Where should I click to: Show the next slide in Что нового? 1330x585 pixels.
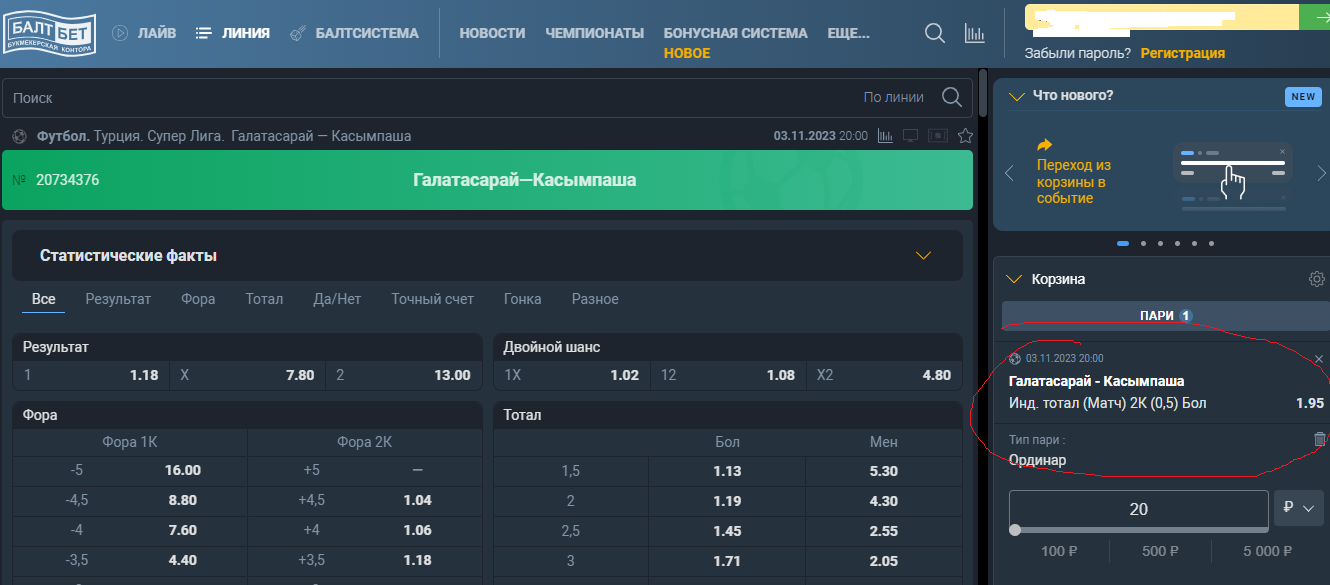[1321, 174]
